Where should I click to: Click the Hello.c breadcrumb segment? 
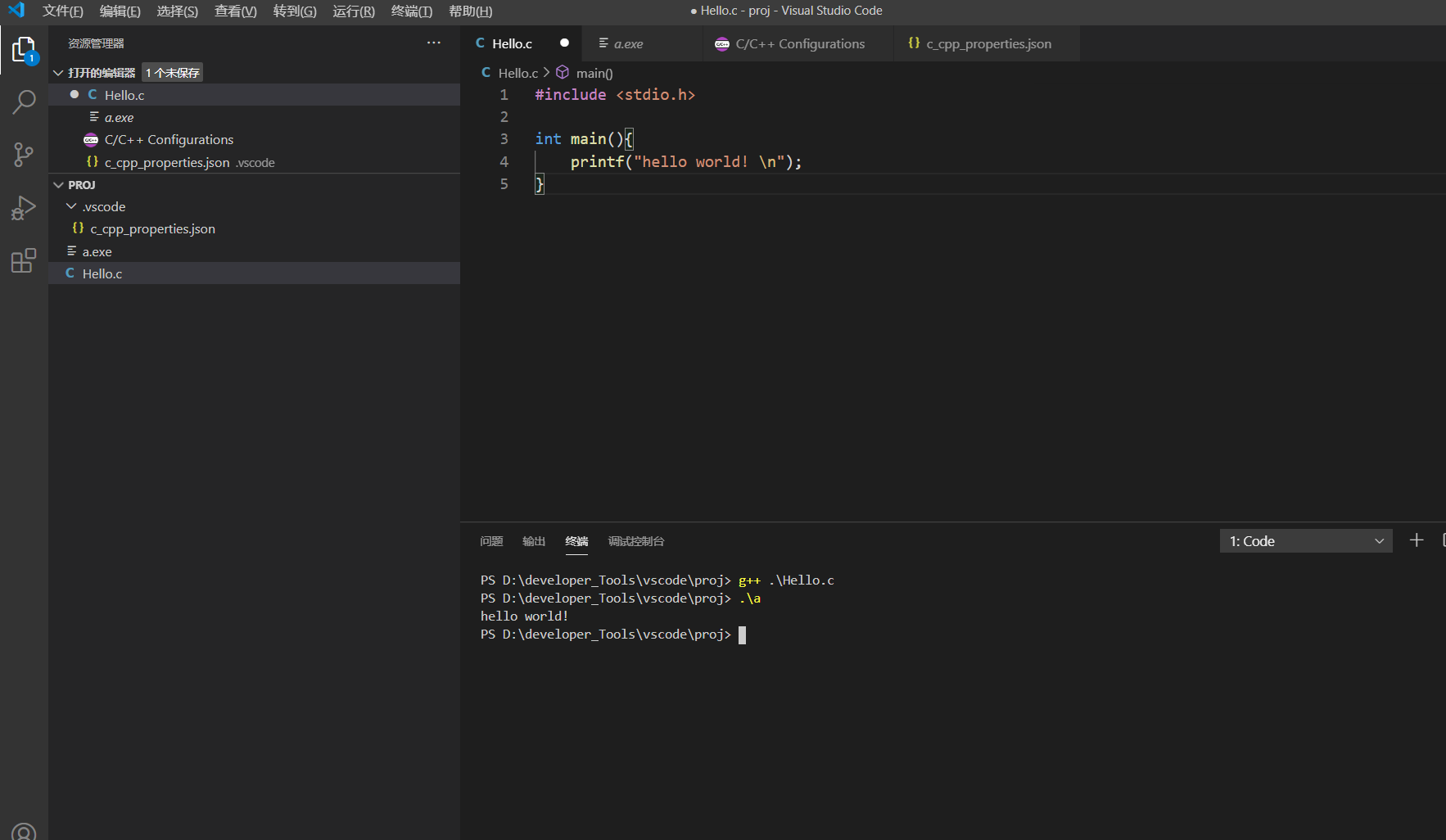(518, 73)
